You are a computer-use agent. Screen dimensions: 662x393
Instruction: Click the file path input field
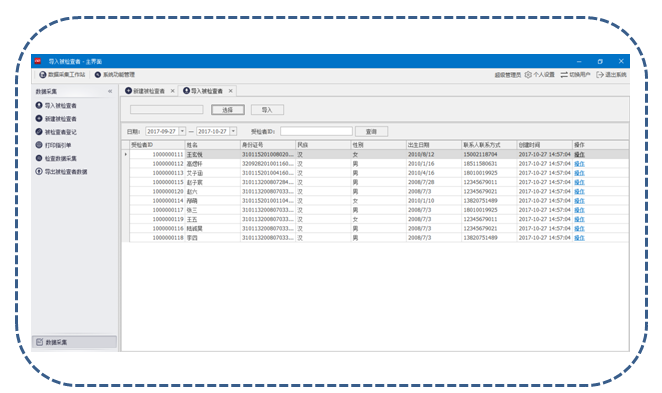(x=167, y=110)
